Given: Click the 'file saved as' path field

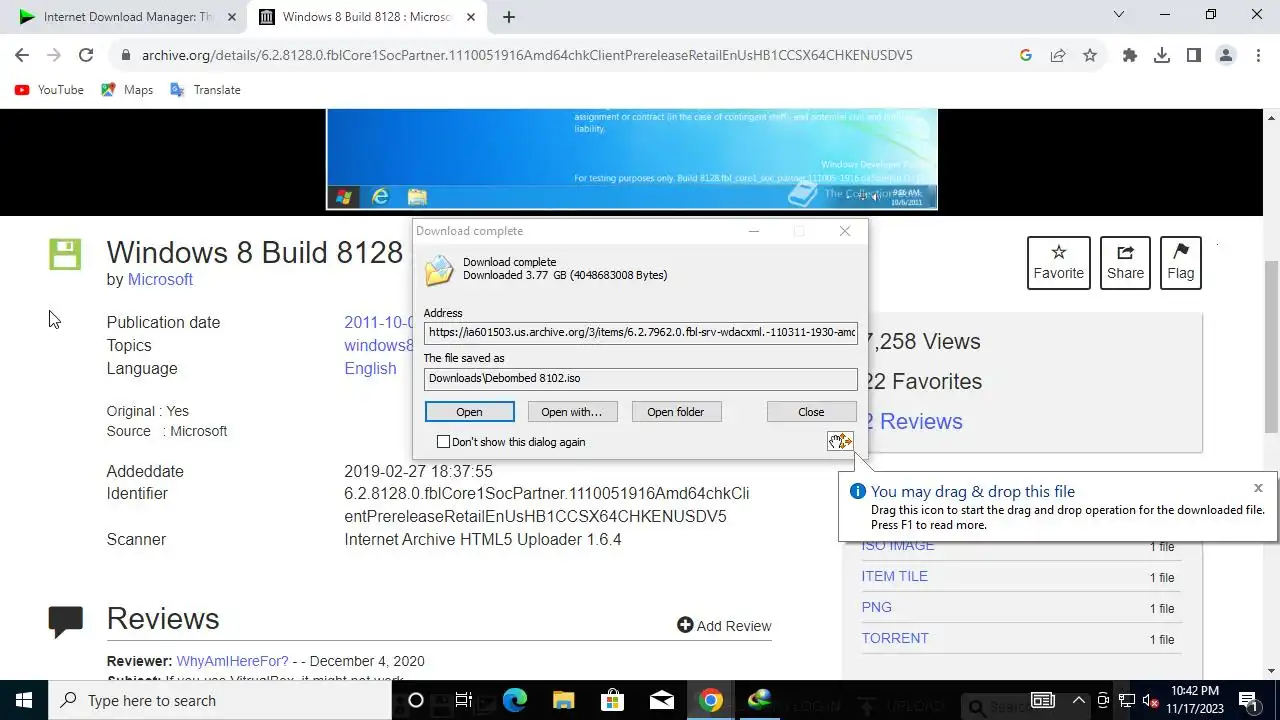Looking at the screenshot, I should click(x=640, y=378).
